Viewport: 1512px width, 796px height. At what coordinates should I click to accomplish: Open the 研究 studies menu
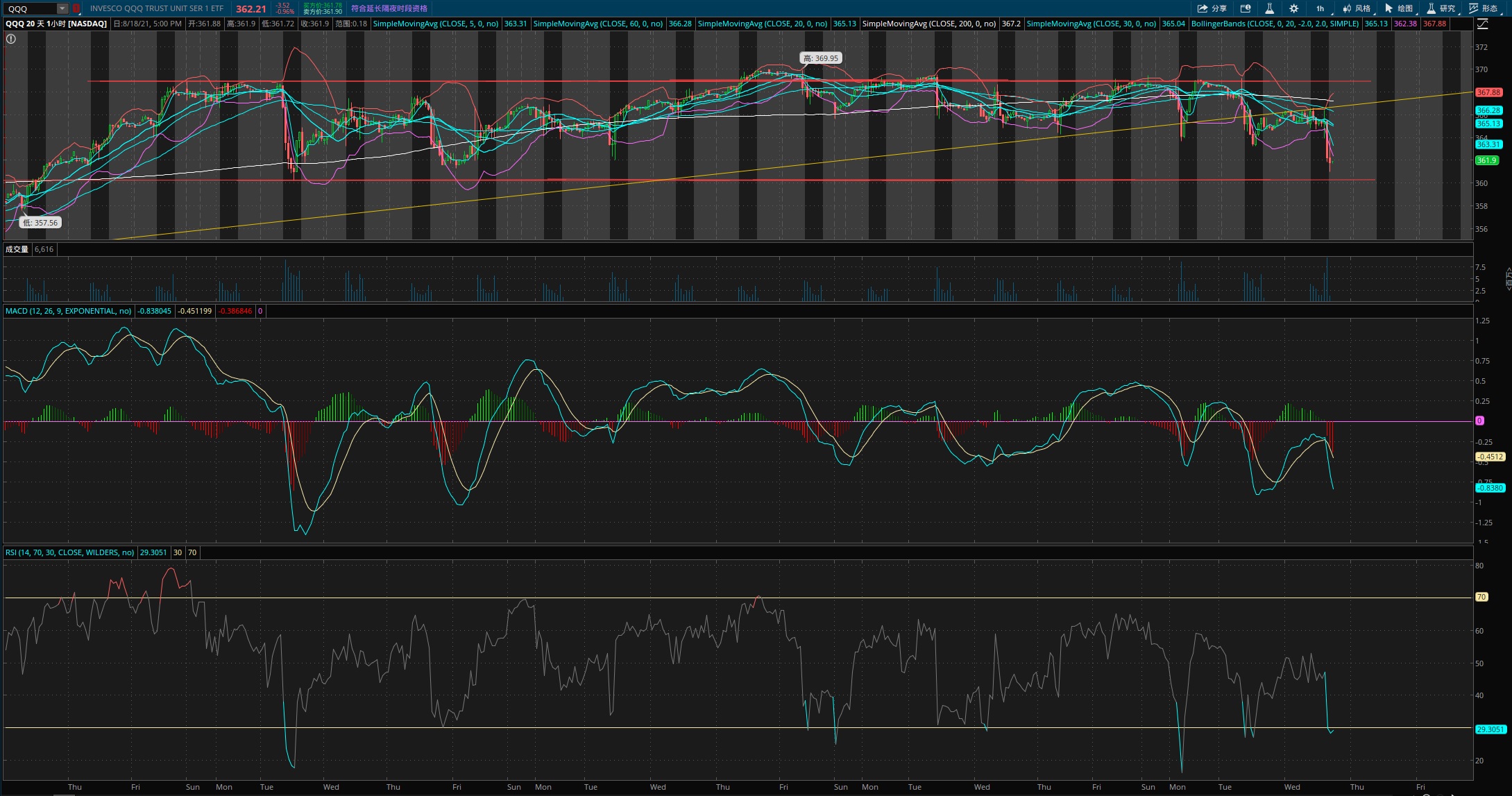pos(1441,8)
